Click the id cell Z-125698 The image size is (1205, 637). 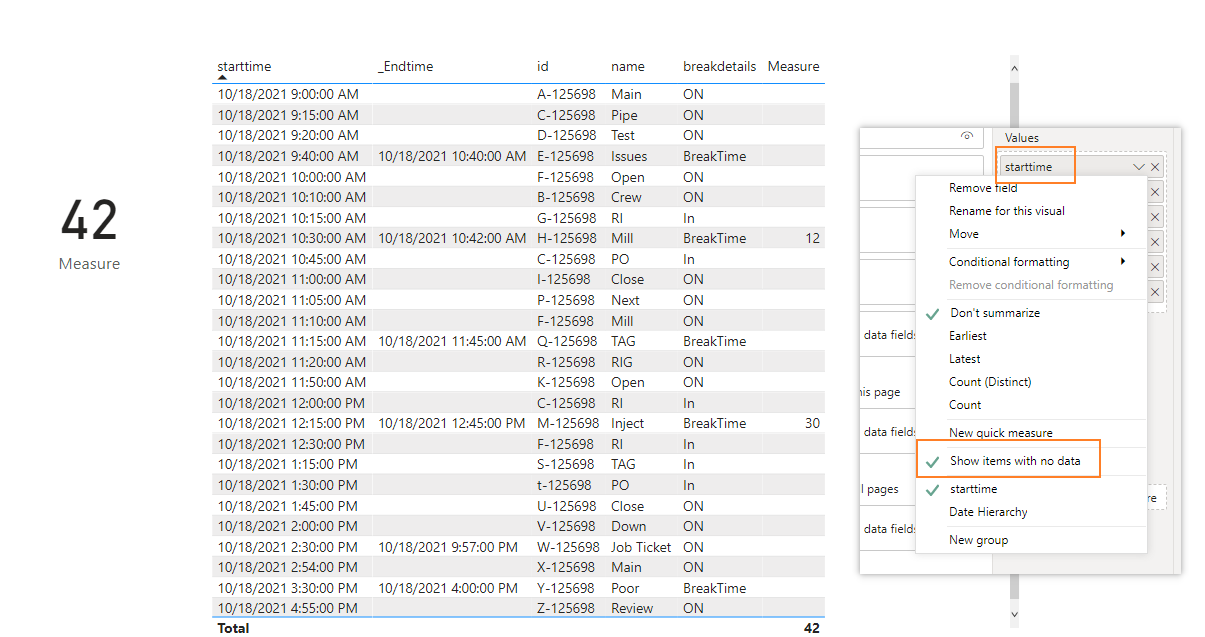565,608
